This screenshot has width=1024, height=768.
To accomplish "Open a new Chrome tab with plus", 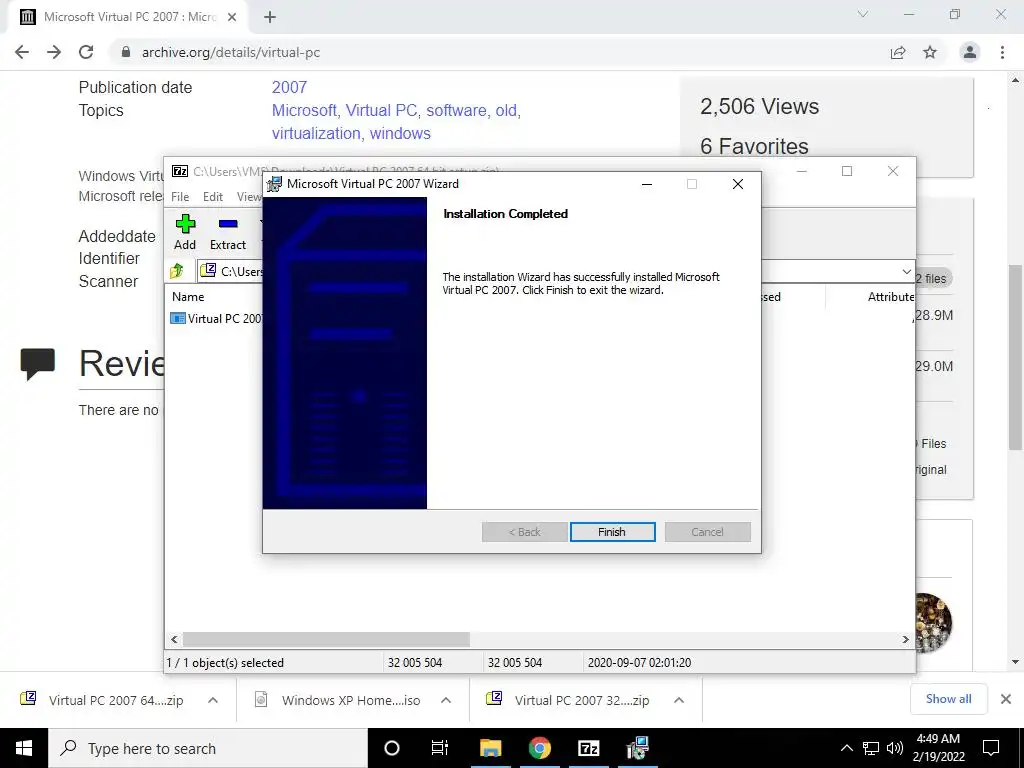I will pyautogui.click(x=270, y=17).
